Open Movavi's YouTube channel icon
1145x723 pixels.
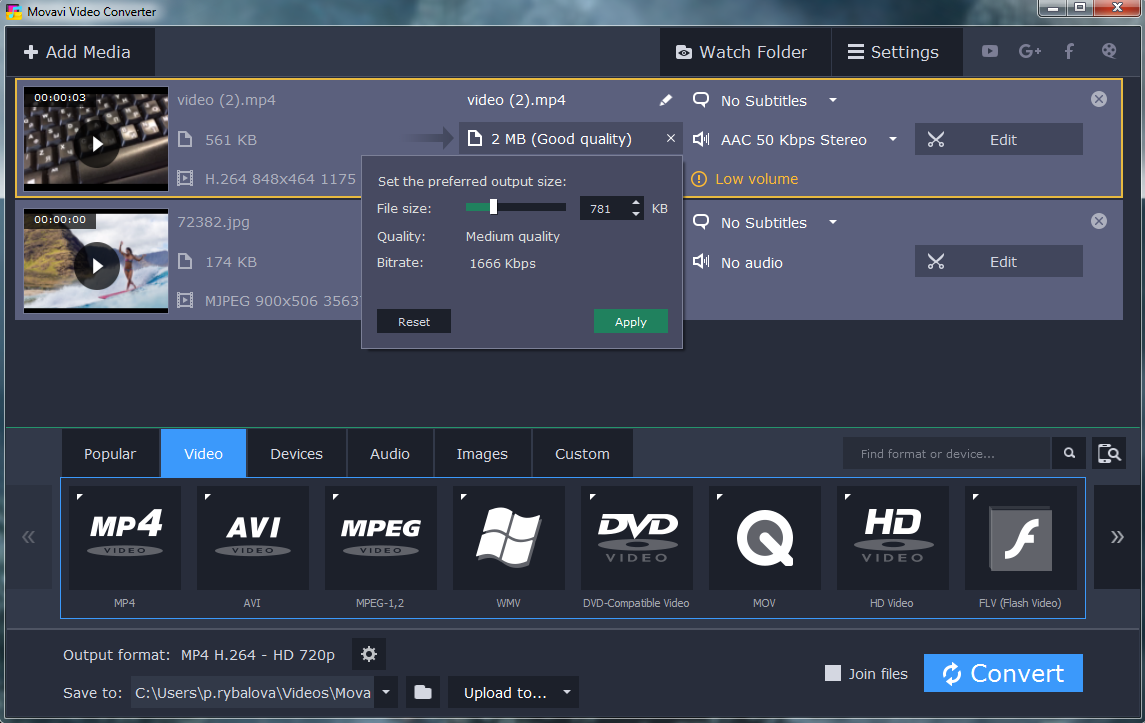pyautogui.click(x=989, y=51)
